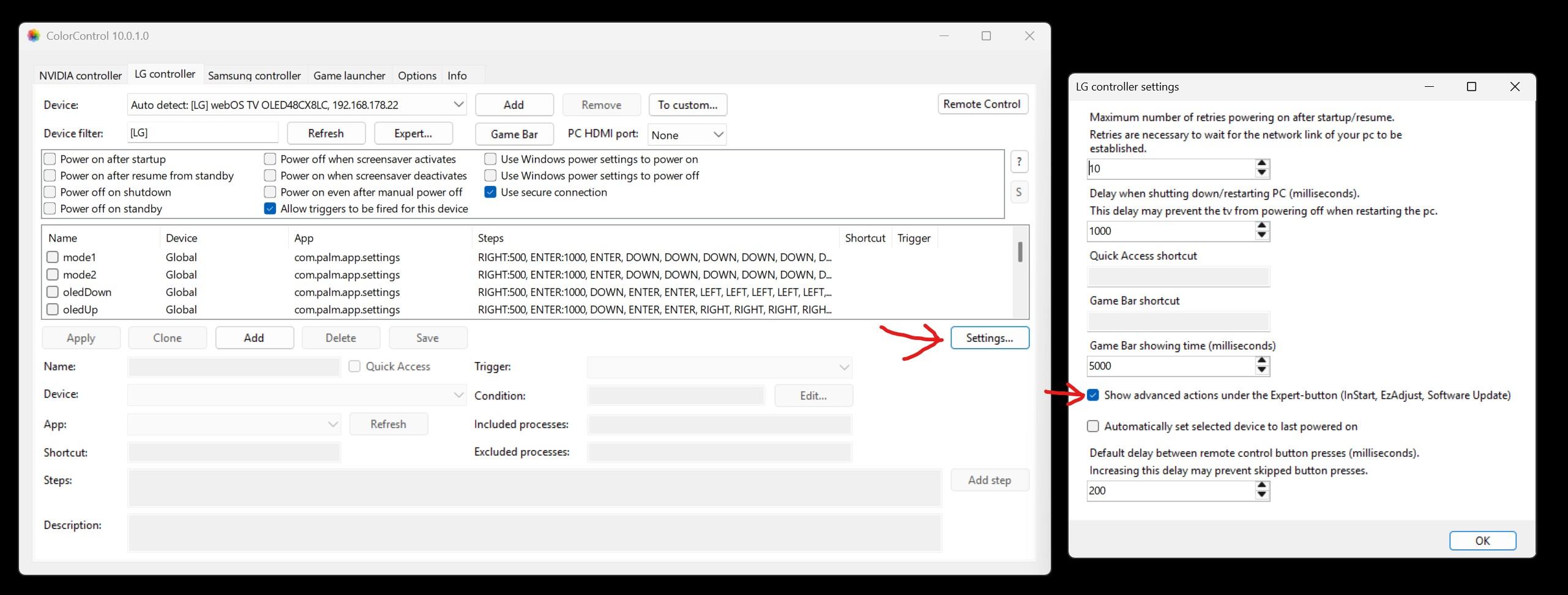The image size is (1568, 595).
Task: Click the Remote Control button
Action: point(982,104)
